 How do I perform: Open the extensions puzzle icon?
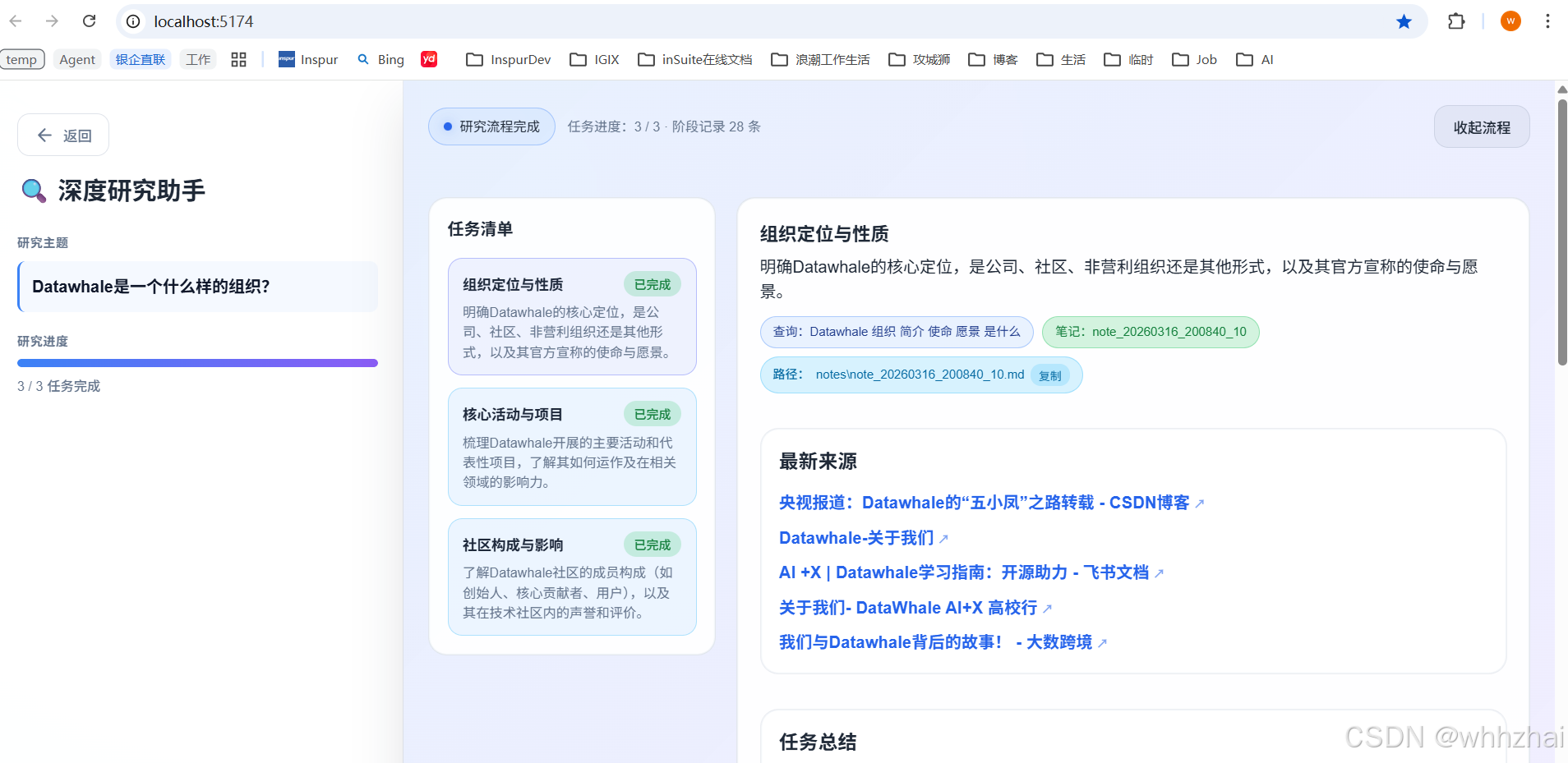point(1456,21)
